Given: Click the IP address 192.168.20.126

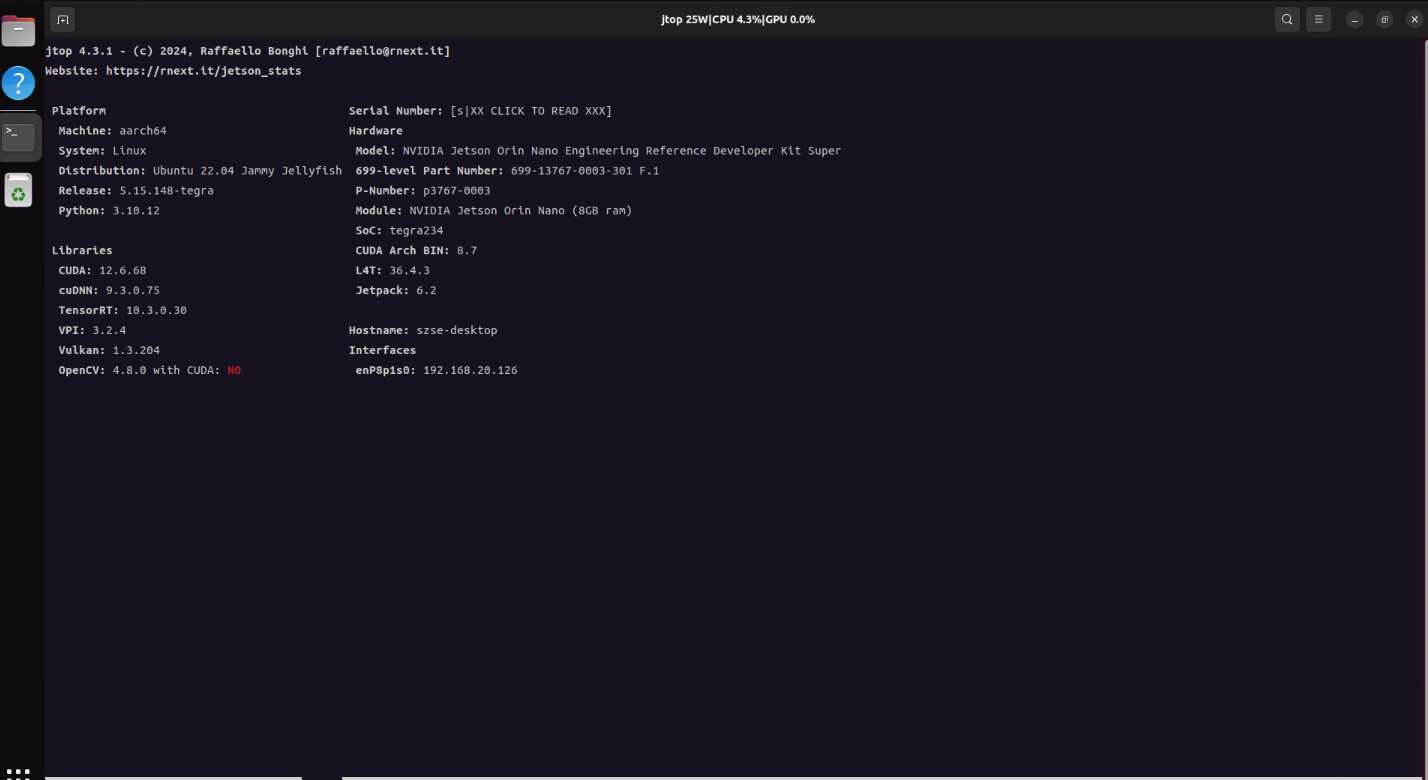Looking at the screenshot, I should click(469, 369).
